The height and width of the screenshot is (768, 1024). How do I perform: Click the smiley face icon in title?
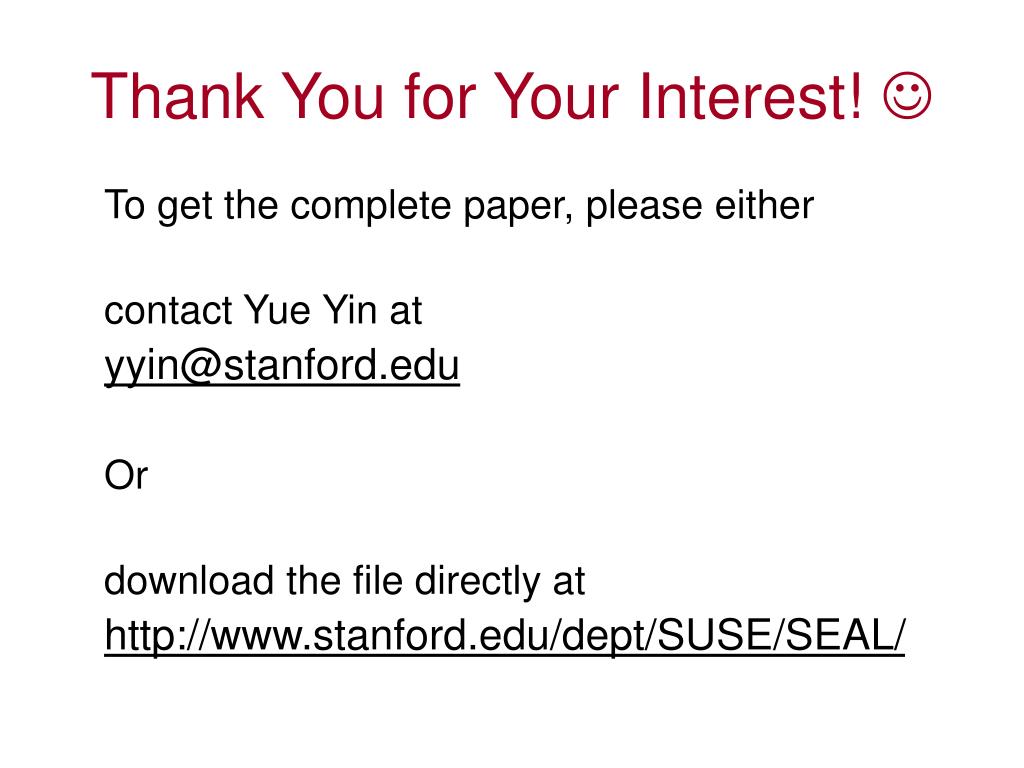tap(907, 96)
